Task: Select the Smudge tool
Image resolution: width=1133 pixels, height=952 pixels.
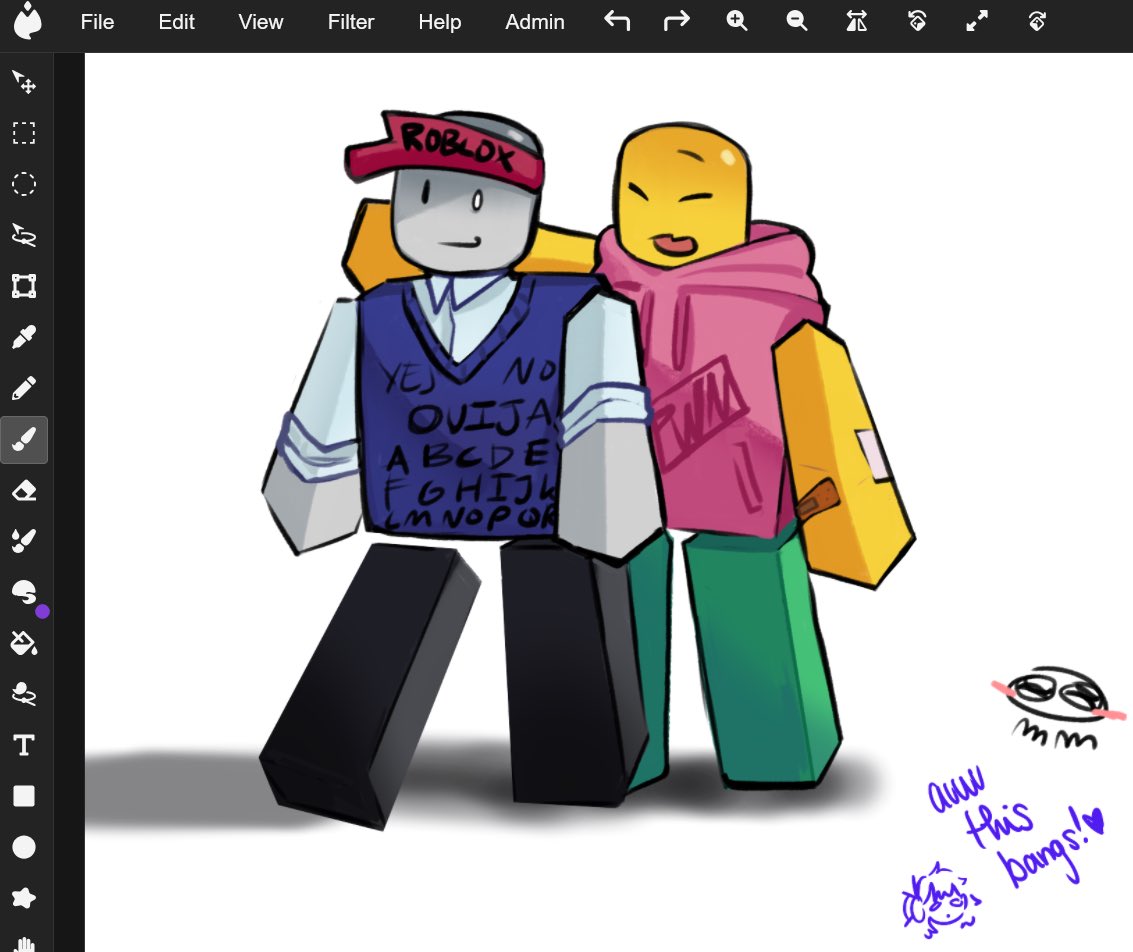Action: point(24,592)
